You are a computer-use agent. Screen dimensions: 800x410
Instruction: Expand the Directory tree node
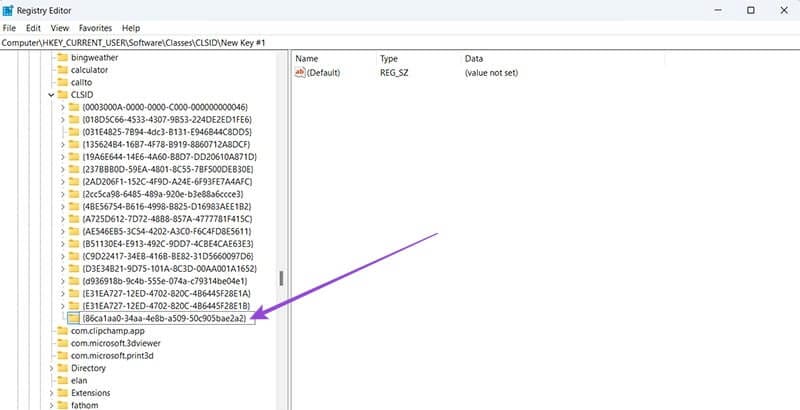(x=51, y=368)
